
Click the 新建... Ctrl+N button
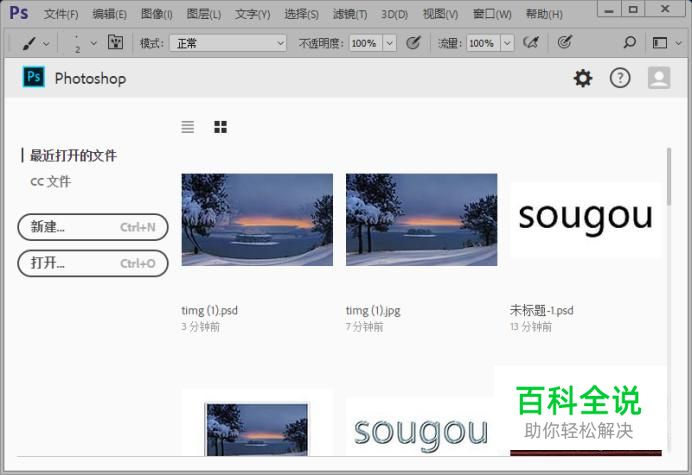(x=93, y=227)
